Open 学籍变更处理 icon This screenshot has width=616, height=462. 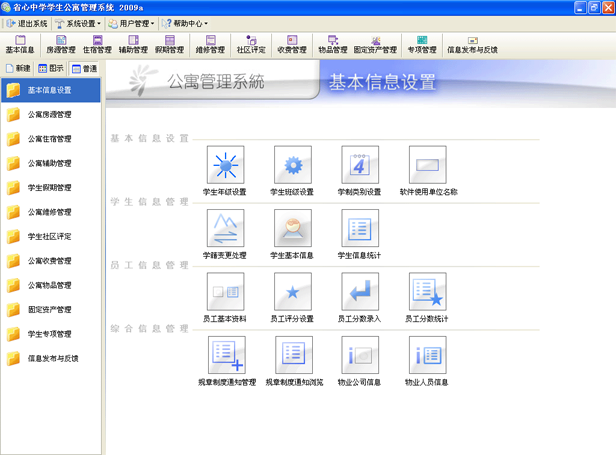(x=225, y=228)
